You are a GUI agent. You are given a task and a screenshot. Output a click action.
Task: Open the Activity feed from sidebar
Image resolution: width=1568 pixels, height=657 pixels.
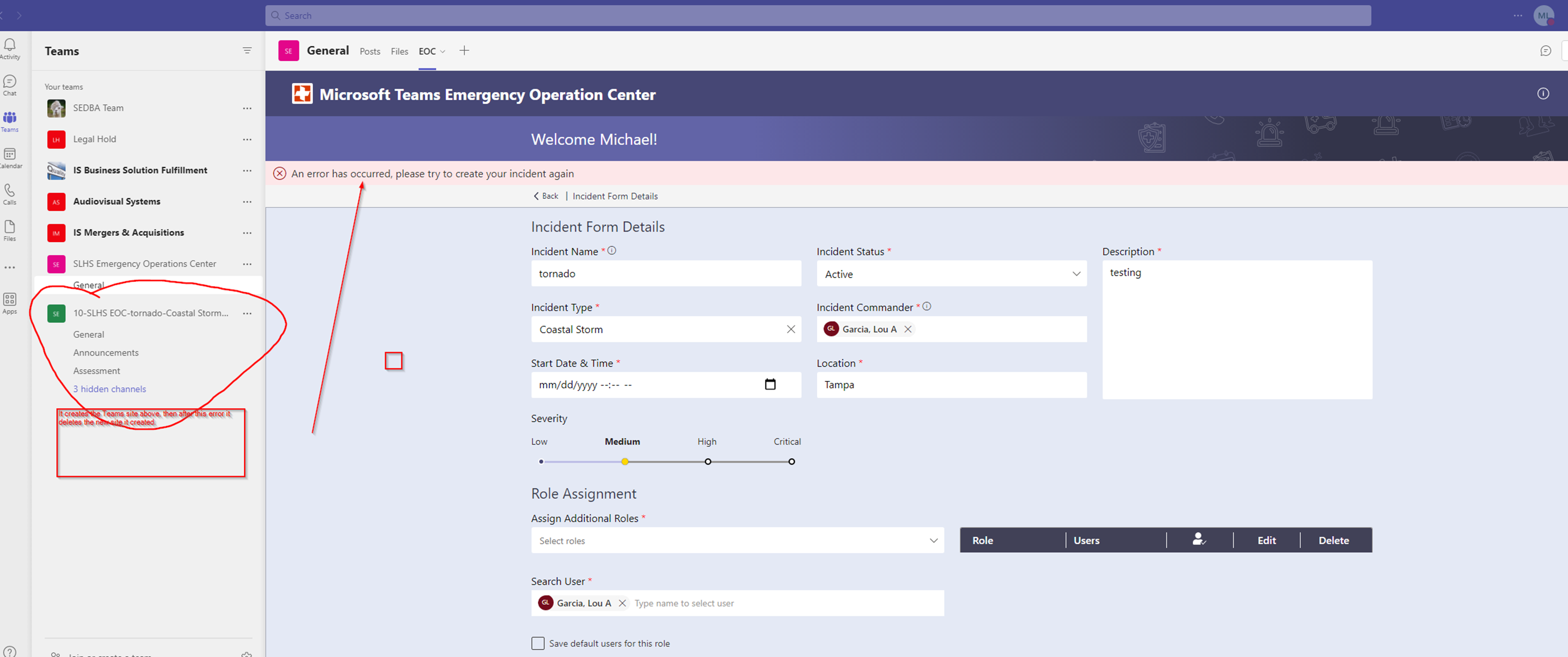point(10,48)
